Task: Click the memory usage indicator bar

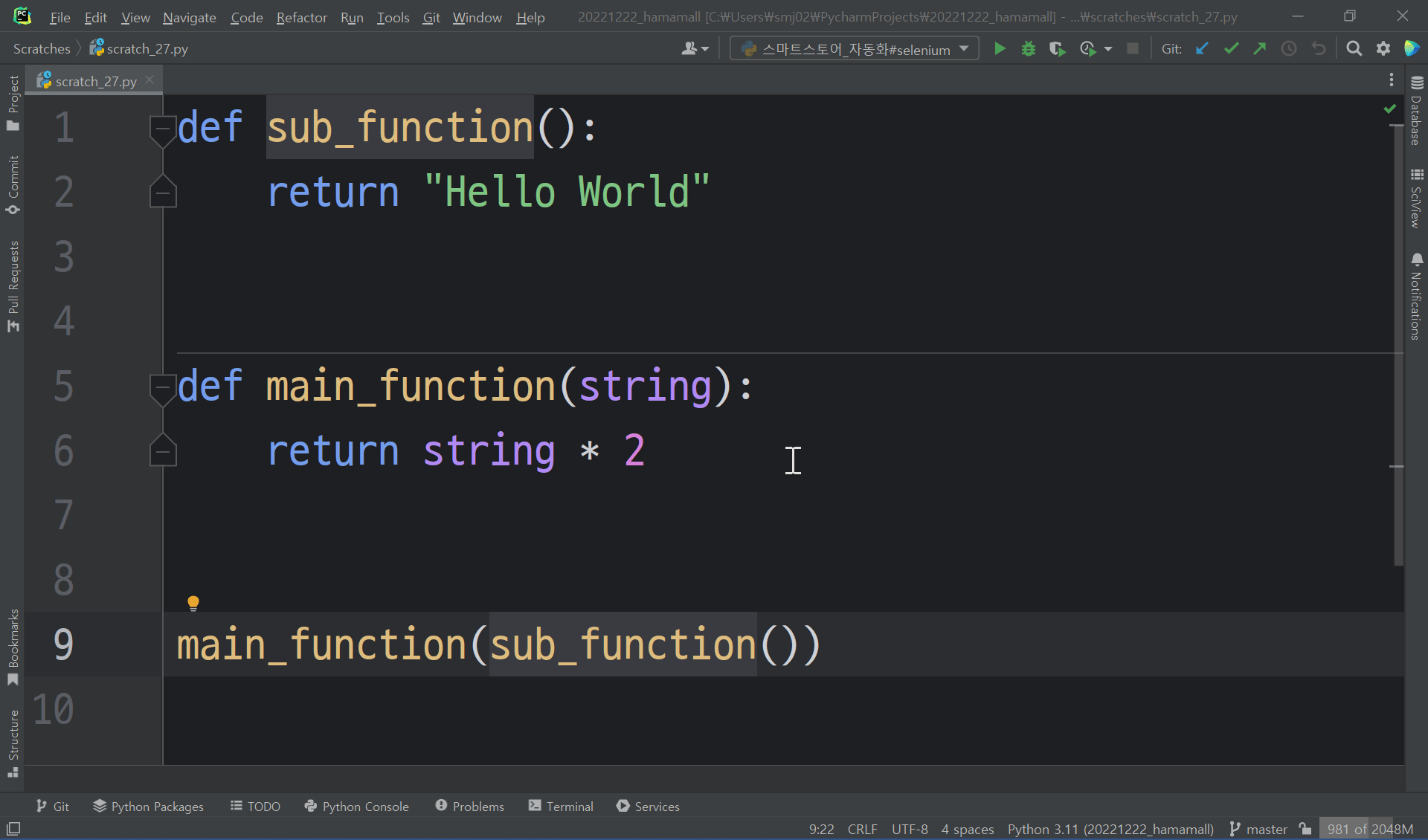Action: (x=1369, y=829)
